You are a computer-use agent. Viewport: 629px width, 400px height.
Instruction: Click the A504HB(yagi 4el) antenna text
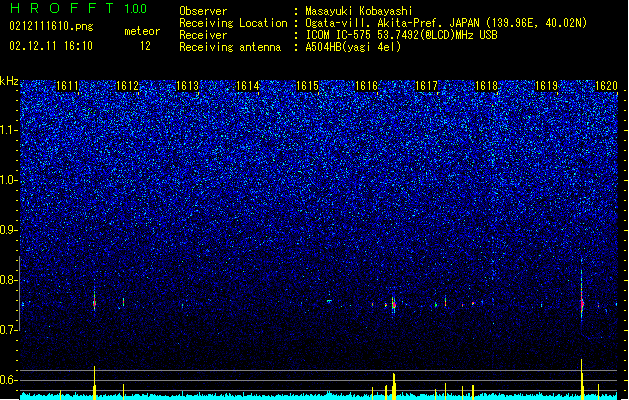(353, 47)
